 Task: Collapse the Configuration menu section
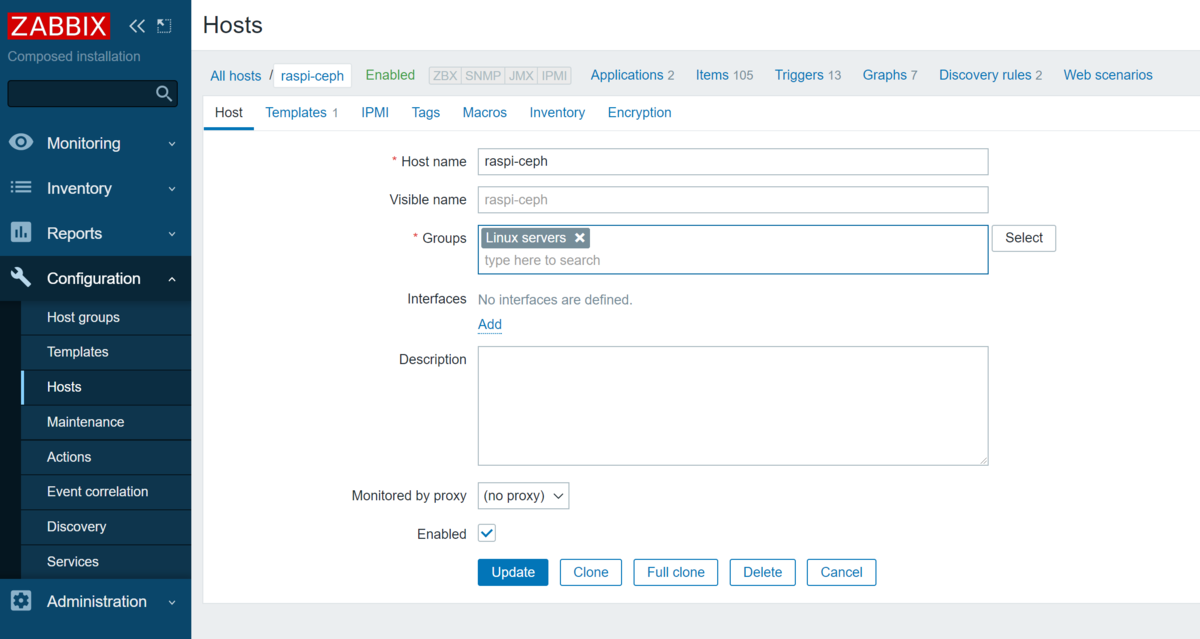[171, 279]
